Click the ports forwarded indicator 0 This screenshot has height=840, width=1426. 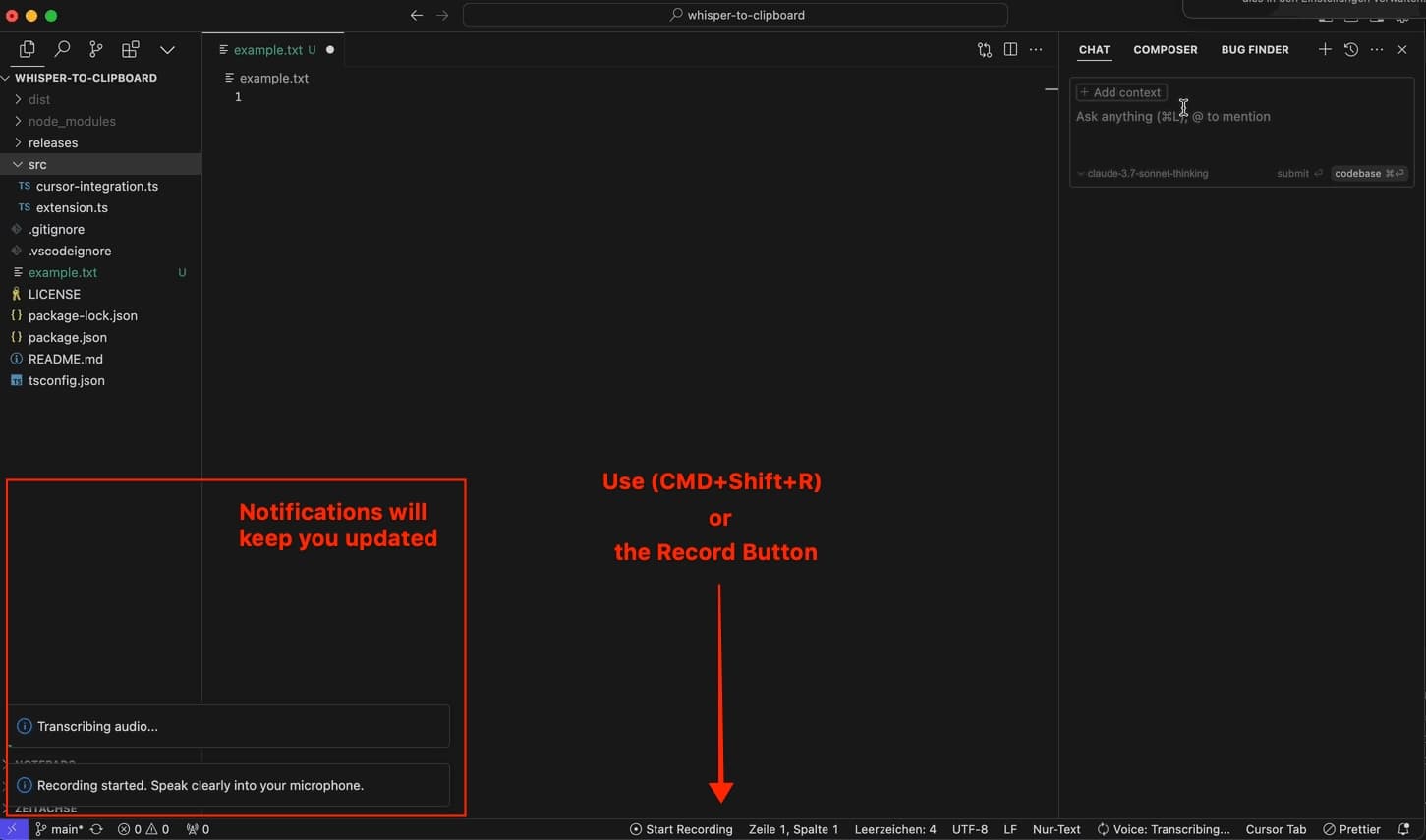click(x=198, y=829)
